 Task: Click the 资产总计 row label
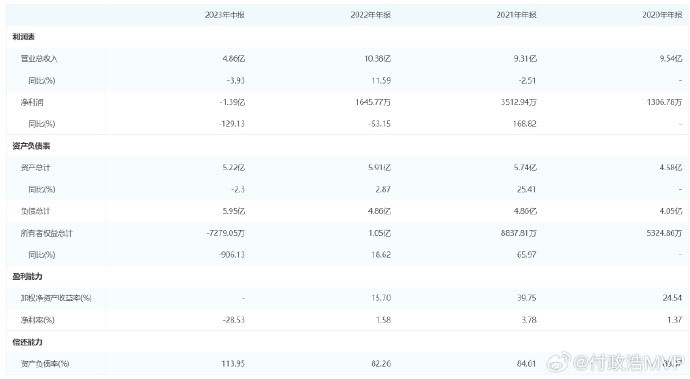[x=35, y=168]
